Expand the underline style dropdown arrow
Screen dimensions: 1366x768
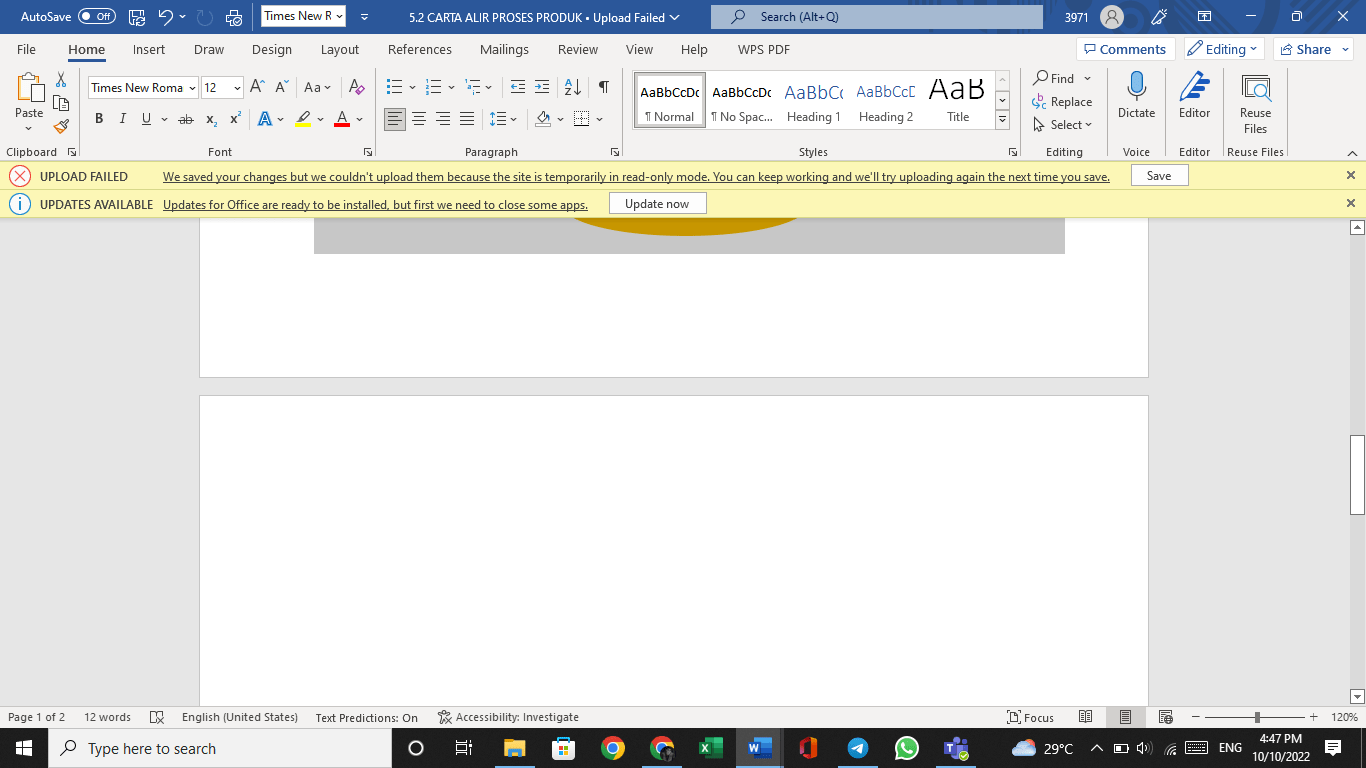click(164, 119)
